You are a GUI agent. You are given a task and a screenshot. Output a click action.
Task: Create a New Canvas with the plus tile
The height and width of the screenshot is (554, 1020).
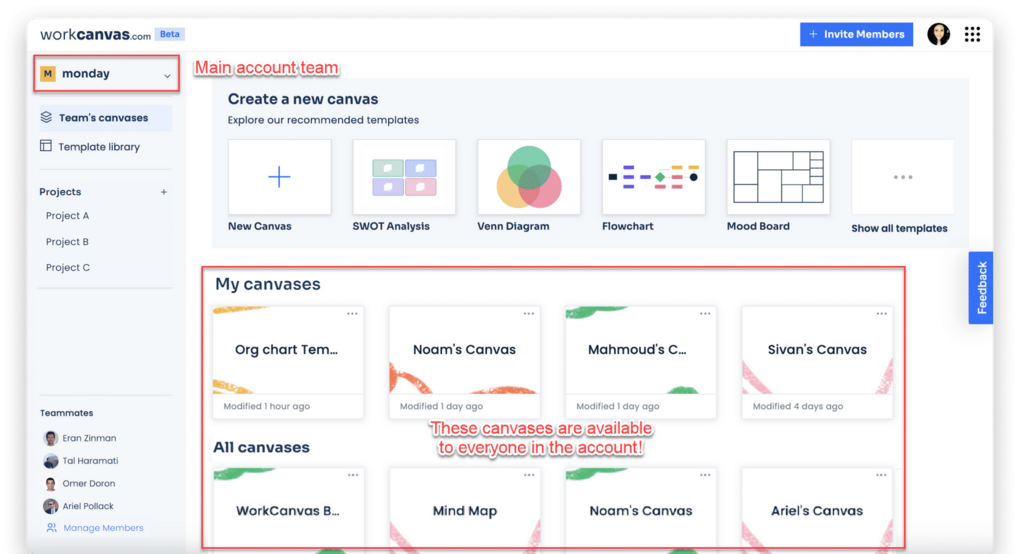280,177
